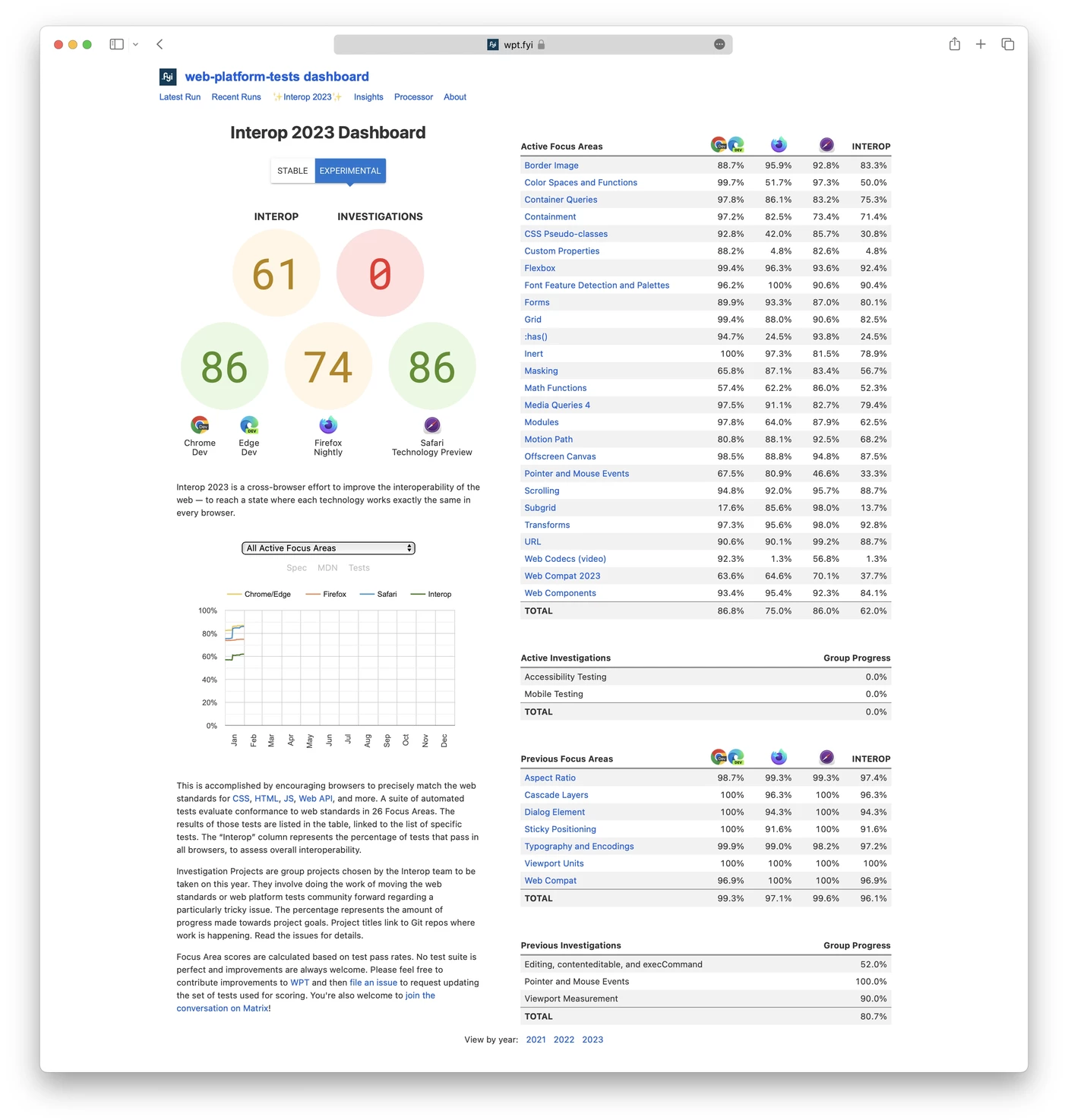Open the Processor nav item
The height and width of the screenshot is (1120, 1068).
point(413,97)
